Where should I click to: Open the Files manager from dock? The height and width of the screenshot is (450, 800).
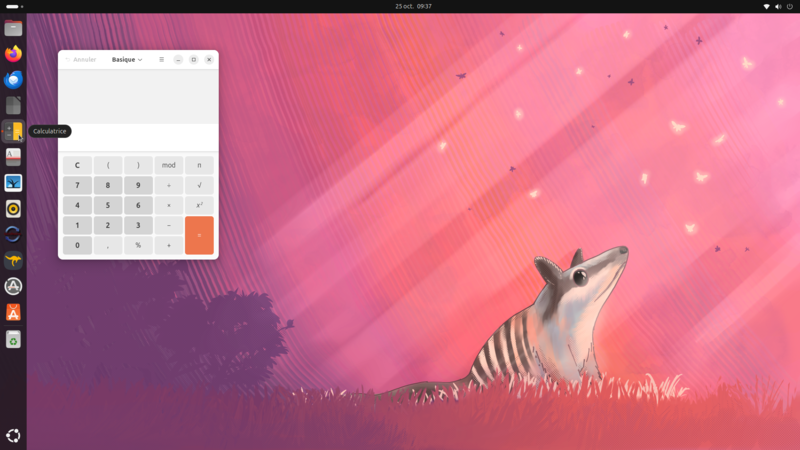(13, 28)
